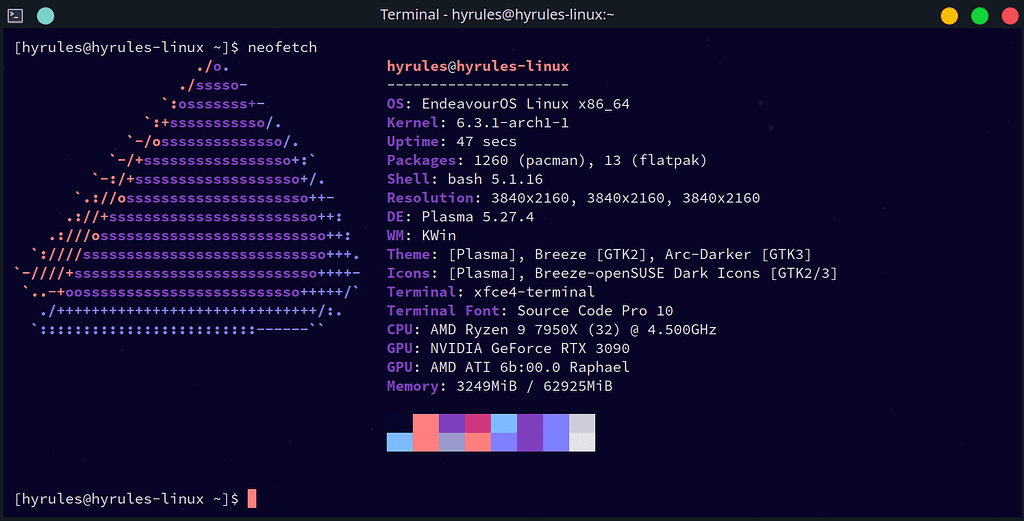Click 'Terminal Font: Source Code Pro 10'
The height and width of the screenshot is (521, 1024).
530,311
